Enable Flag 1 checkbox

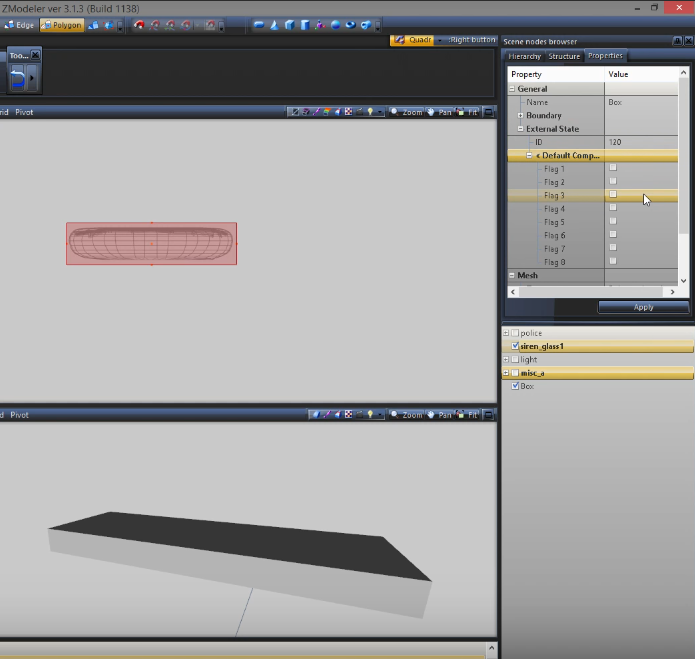pyautogui.click(x=613, y=168)
